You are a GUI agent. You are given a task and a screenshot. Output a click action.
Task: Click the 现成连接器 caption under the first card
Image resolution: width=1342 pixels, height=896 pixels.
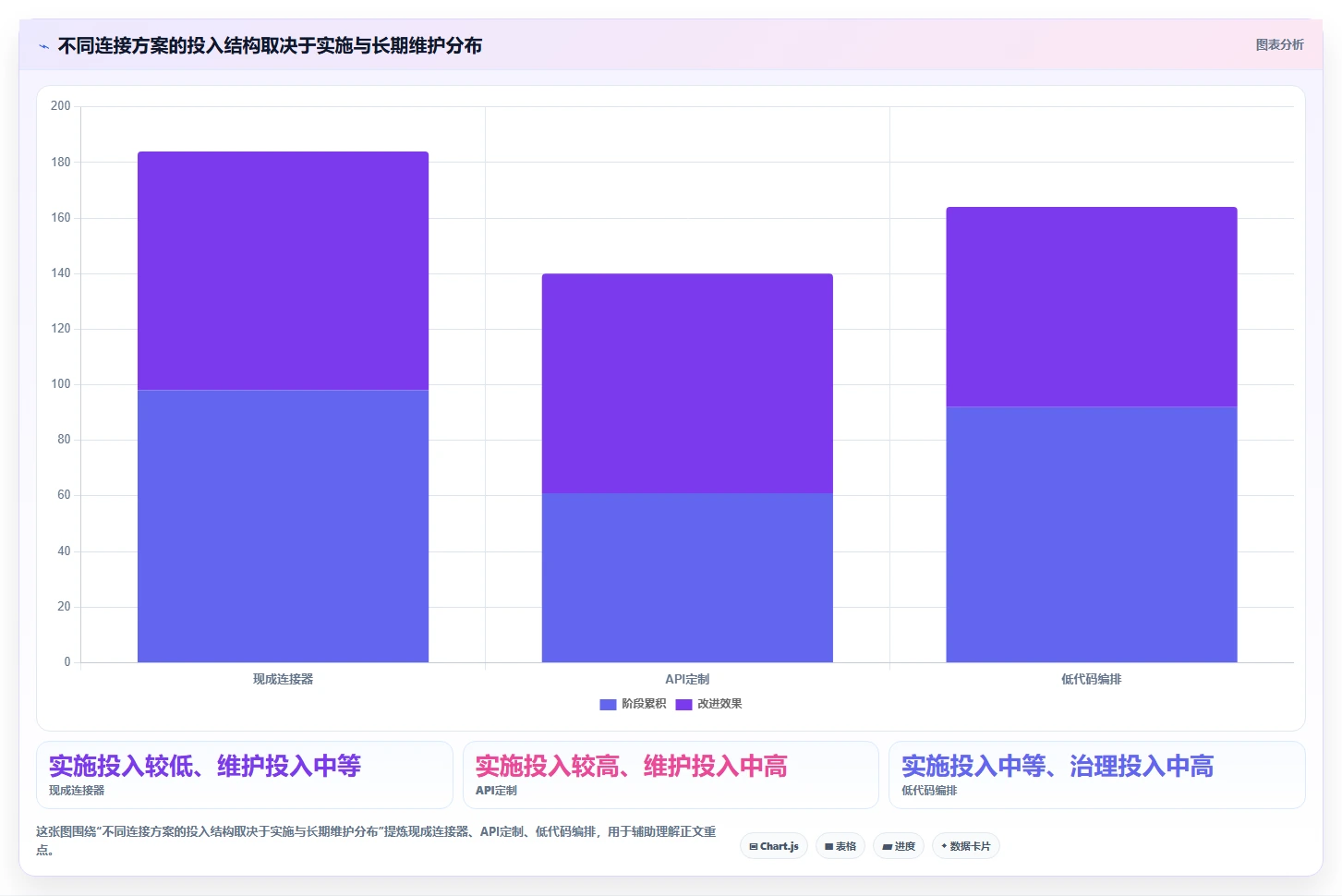click(x=77, y=791)
